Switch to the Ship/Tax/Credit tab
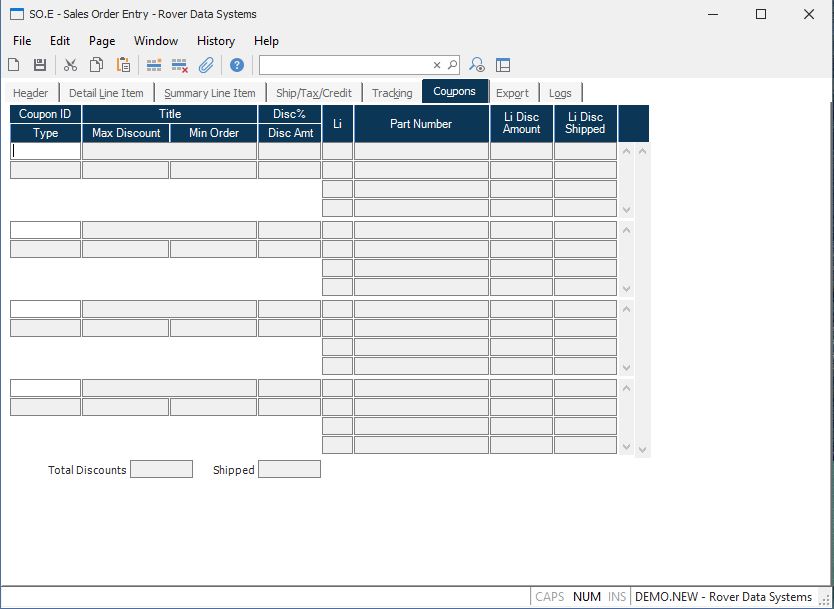Viewport: 834px width, 609px height. point(314,93)
